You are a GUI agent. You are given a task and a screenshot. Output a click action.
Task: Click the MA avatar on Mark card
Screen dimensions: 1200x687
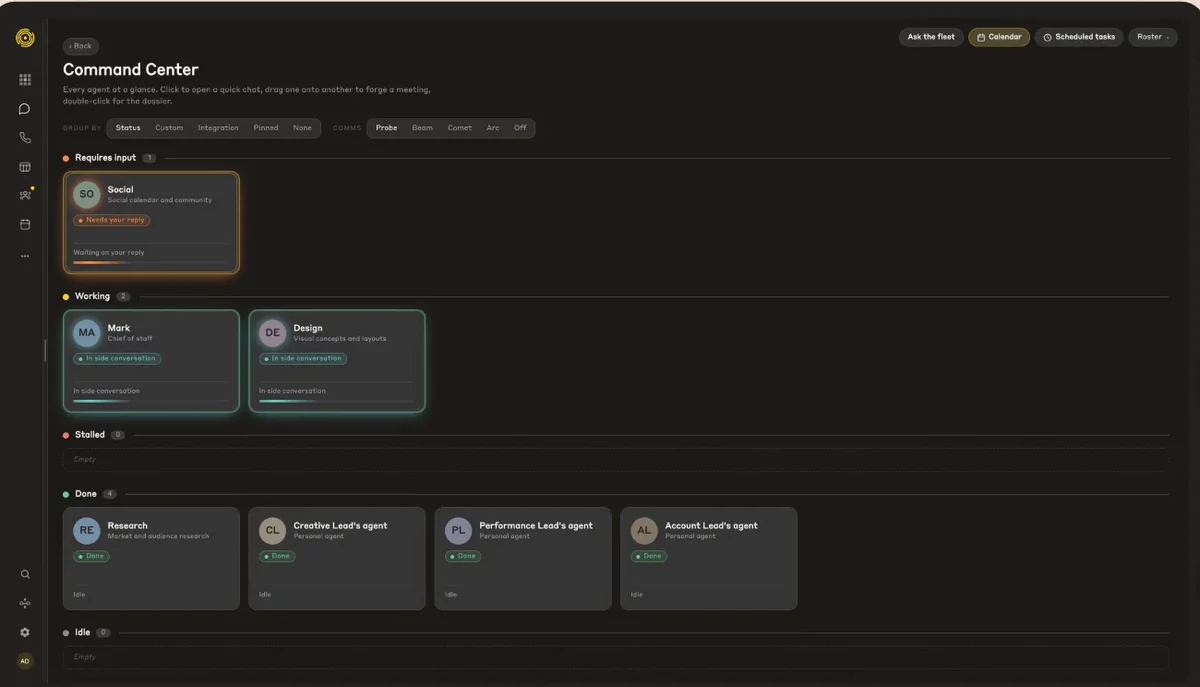click(87, 333)
